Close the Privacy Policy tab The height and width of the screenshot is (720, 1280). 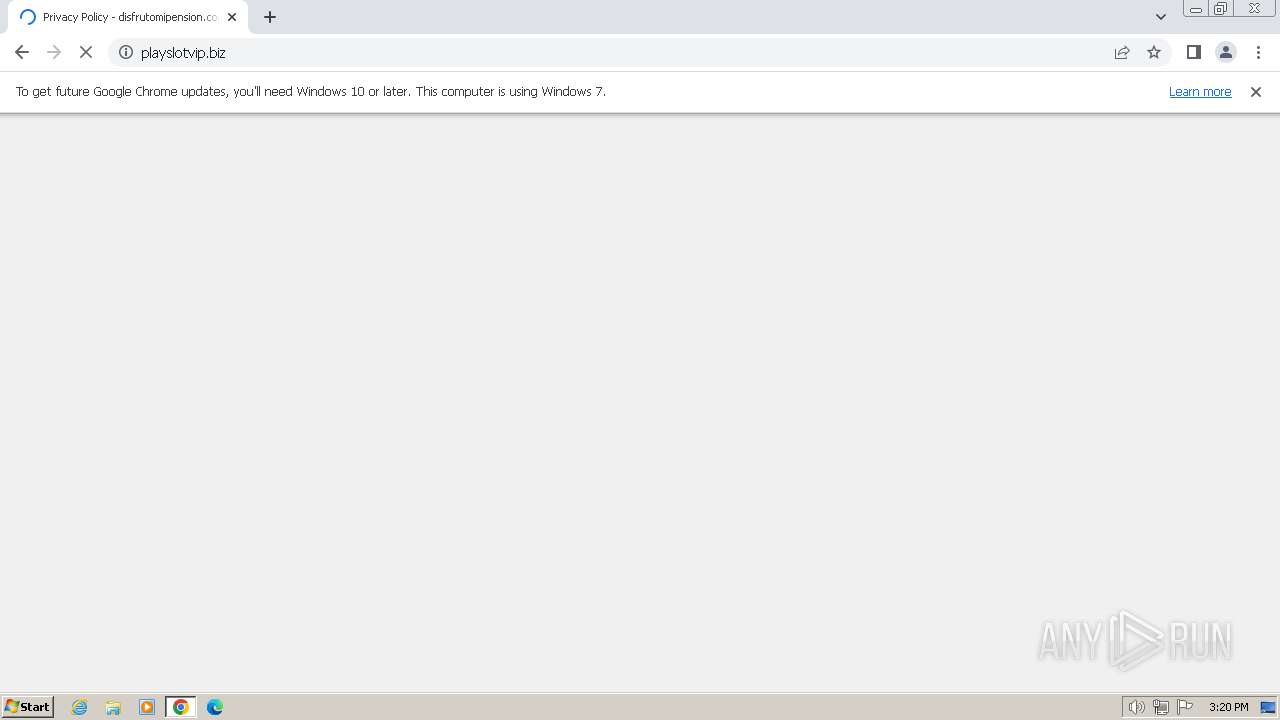click(232, 17)
